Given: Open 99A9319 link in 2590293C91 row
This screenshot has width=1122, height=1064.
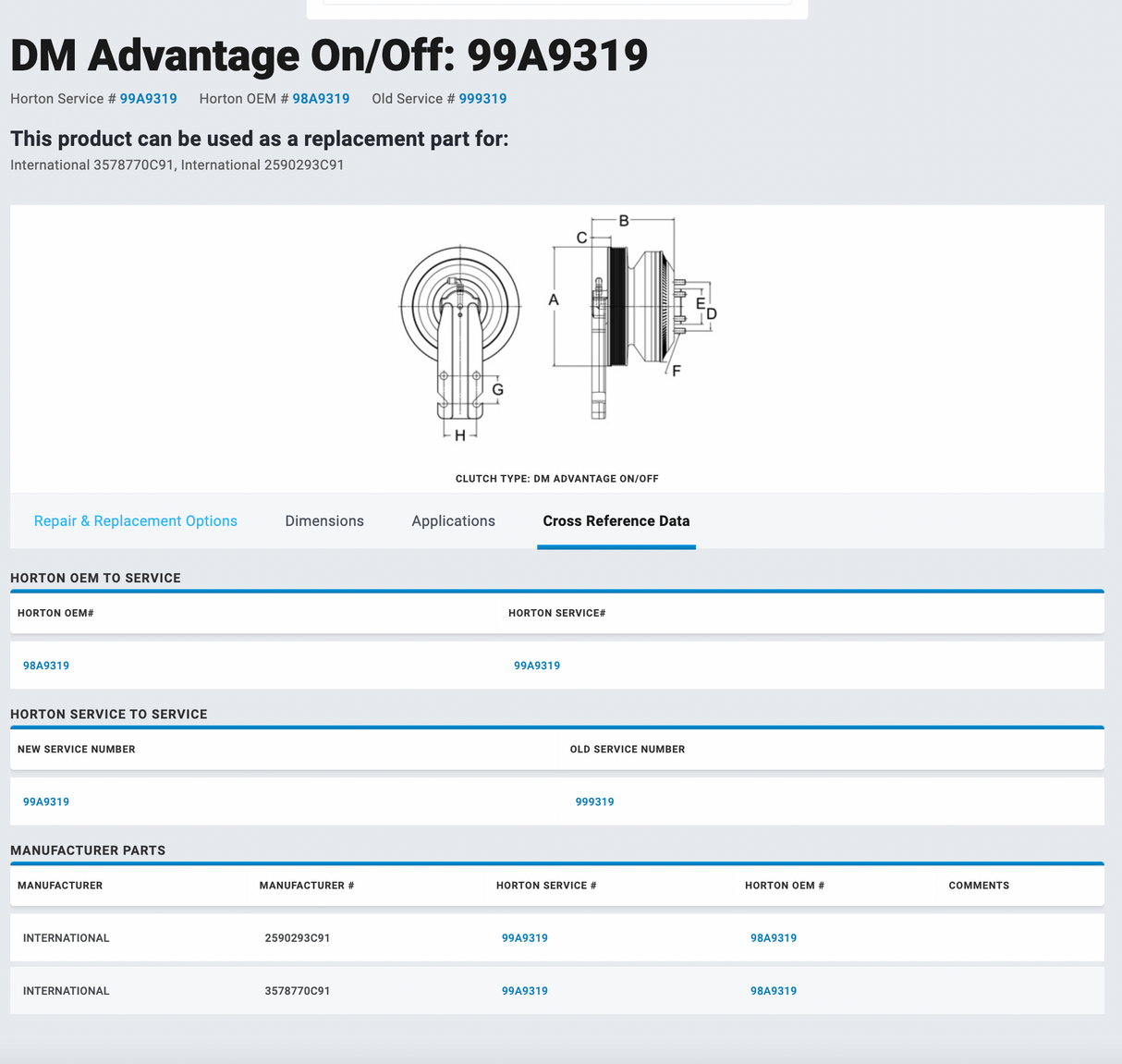Looking at the screenshot, I should click(525, 937).
